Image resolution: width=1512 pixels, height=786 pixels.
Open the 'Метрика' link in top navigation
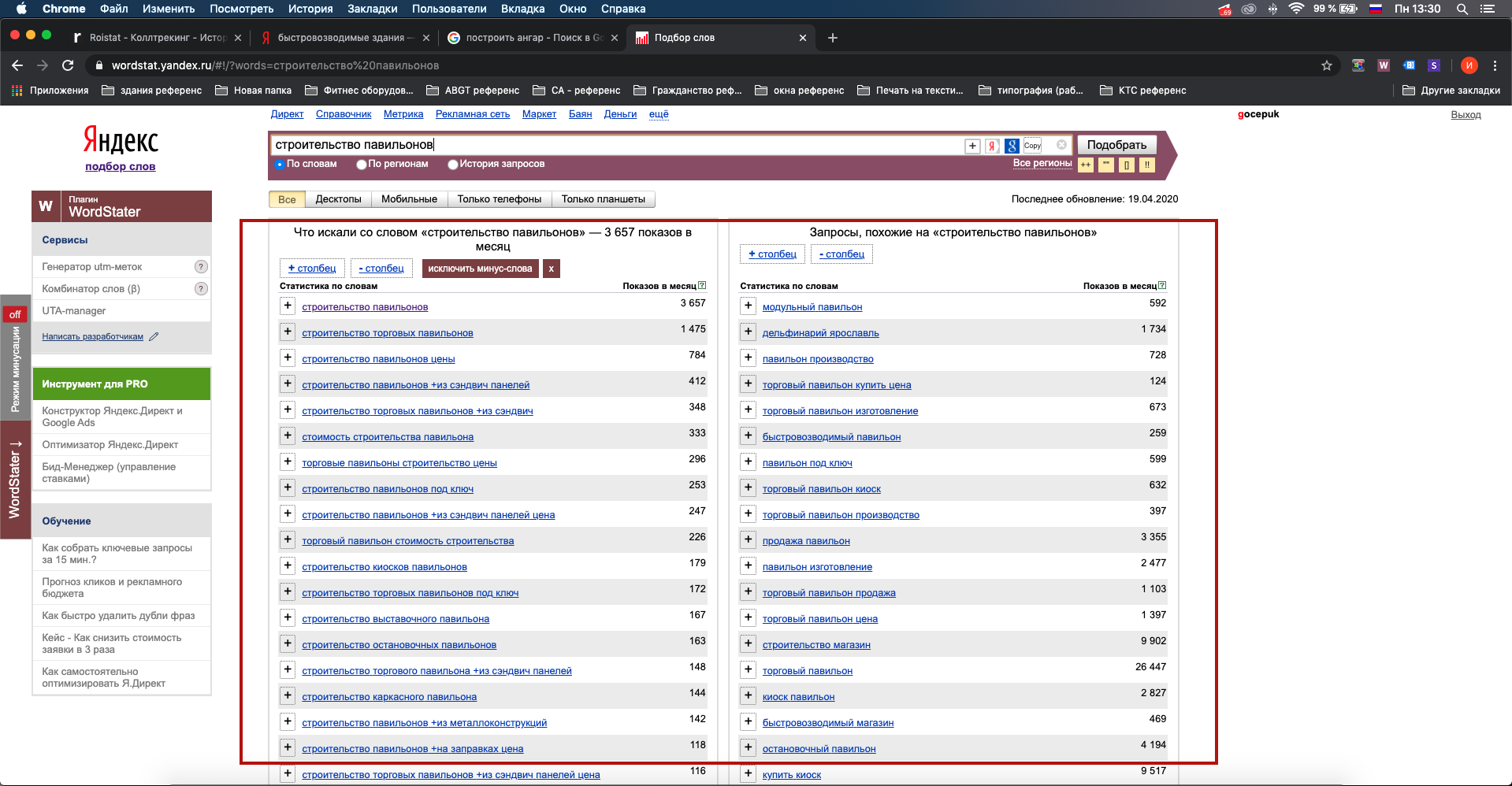pos(403,114)
